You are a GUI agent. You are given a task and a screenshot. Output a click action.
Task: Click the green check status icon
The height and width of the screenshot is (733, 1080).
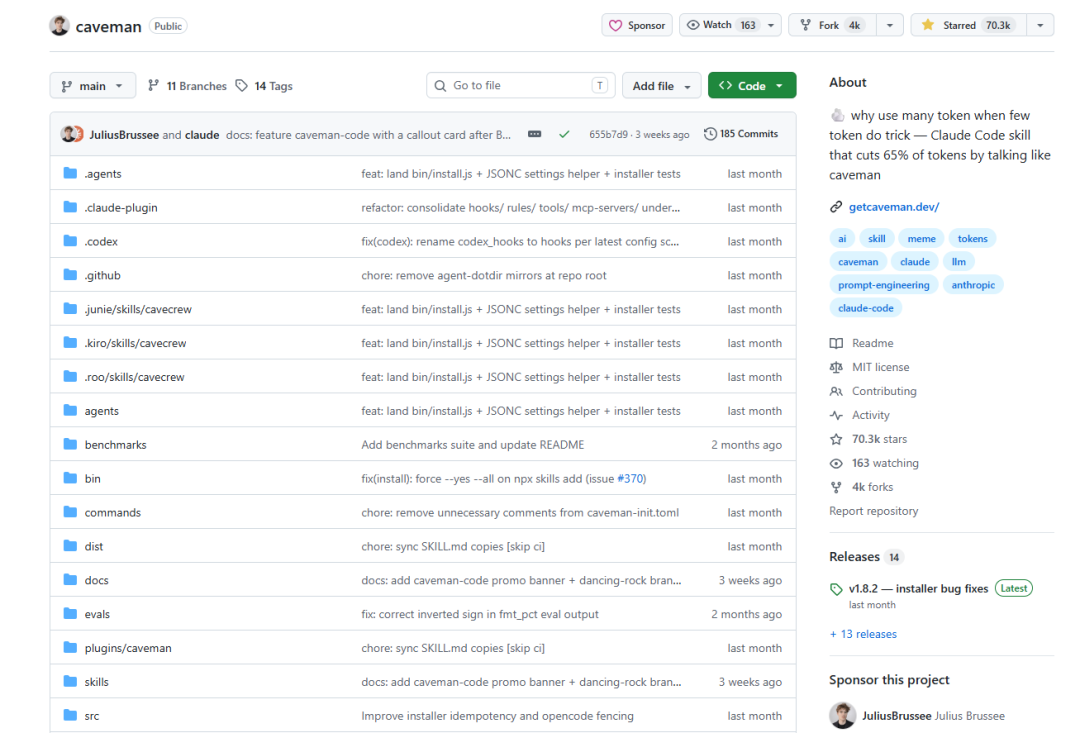[x=564, y=134]
